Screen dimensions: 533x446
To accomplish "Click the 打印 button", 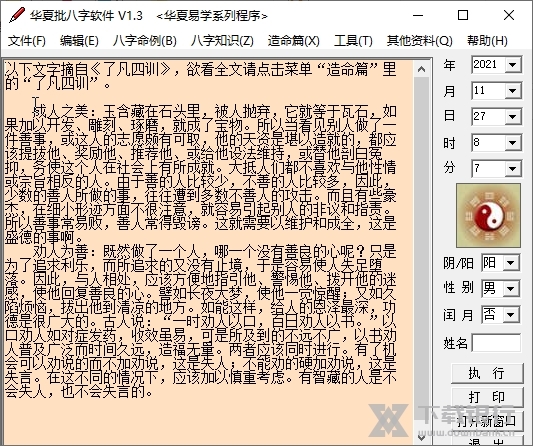I will click(x=487, y=397).
